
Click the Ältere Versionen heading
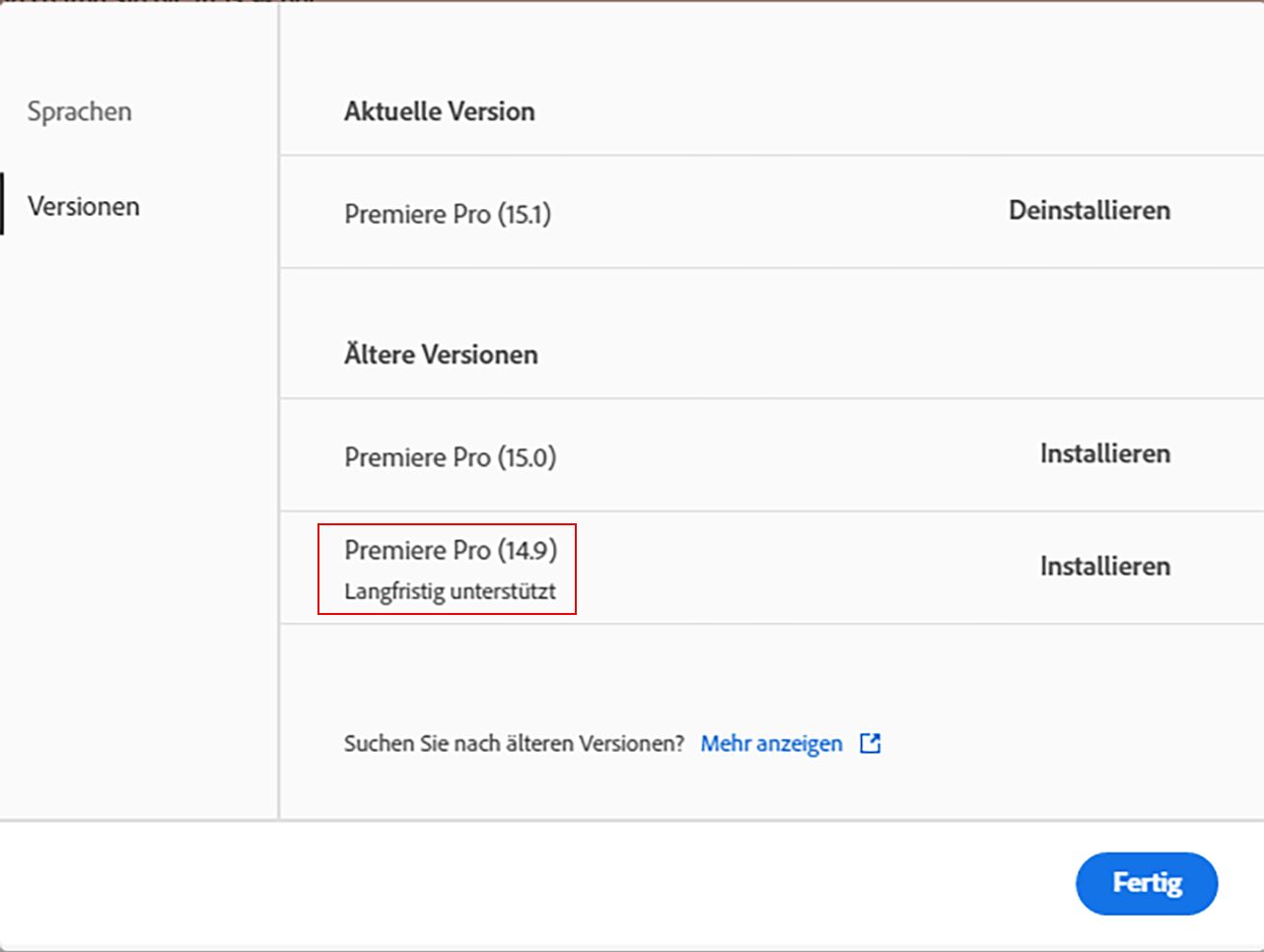pos(441,354)
